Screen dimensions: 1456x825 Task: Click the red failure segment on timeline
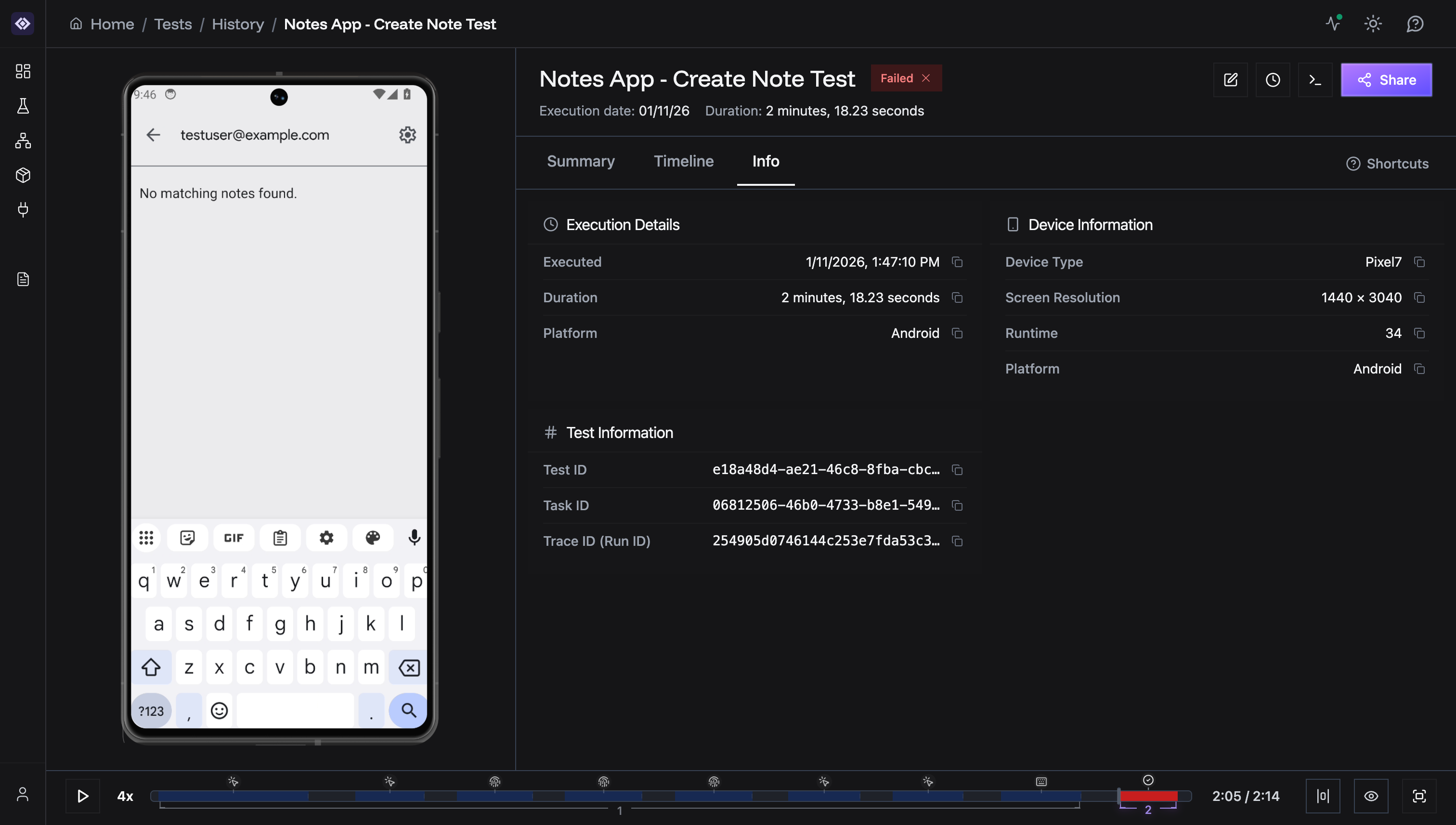(x=1148, y=796)
